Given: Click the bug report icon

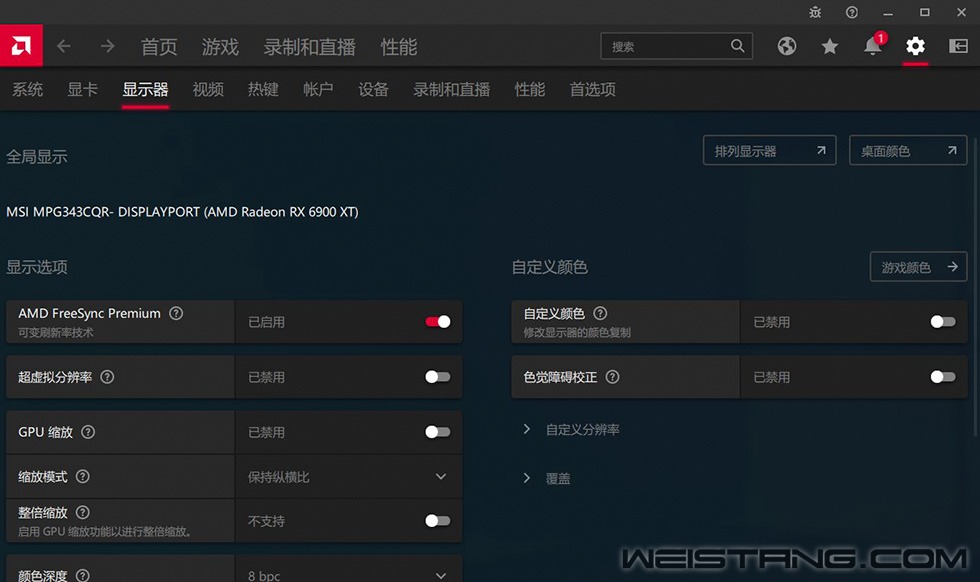Looking at the screenshot, I should click(x=815, y=12).
